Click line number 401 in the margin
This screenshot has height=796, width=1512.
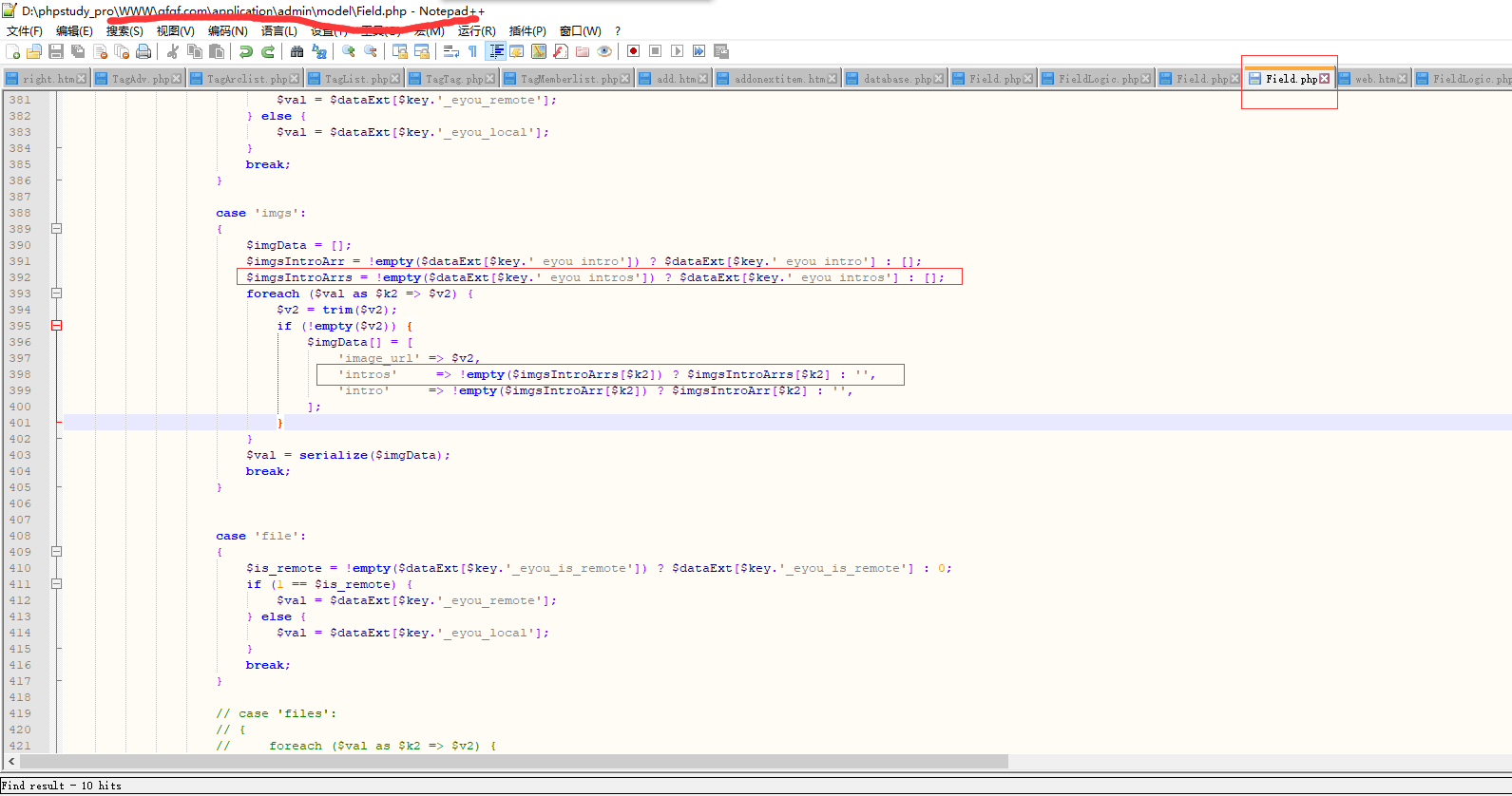click(20, 423)
